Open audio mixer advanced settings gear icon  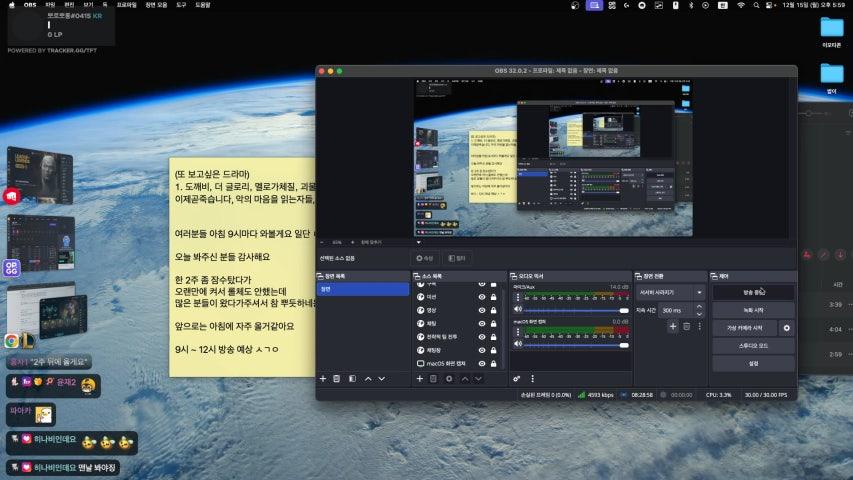pyautogui.click(x=517, y=379)
